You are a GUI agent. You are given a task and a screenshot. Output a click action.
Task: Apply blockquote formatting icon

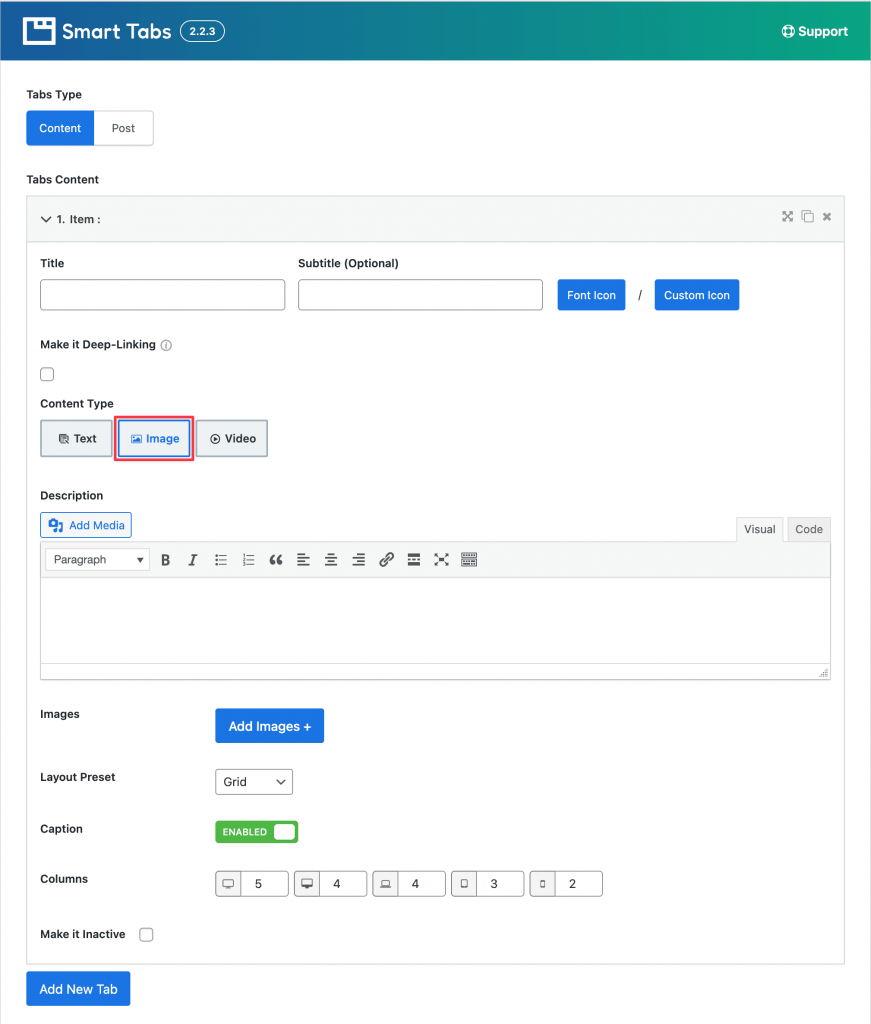coord(276,560)
